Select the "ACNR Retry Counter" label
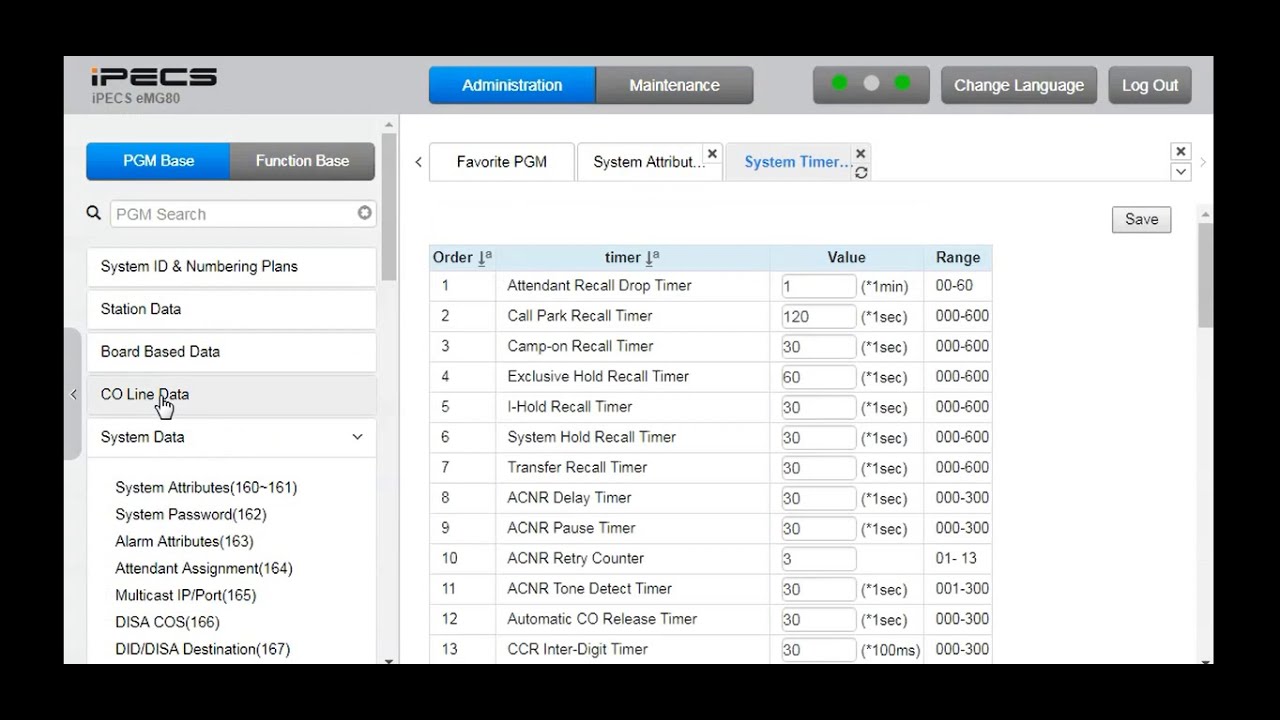 click(576, 559)
